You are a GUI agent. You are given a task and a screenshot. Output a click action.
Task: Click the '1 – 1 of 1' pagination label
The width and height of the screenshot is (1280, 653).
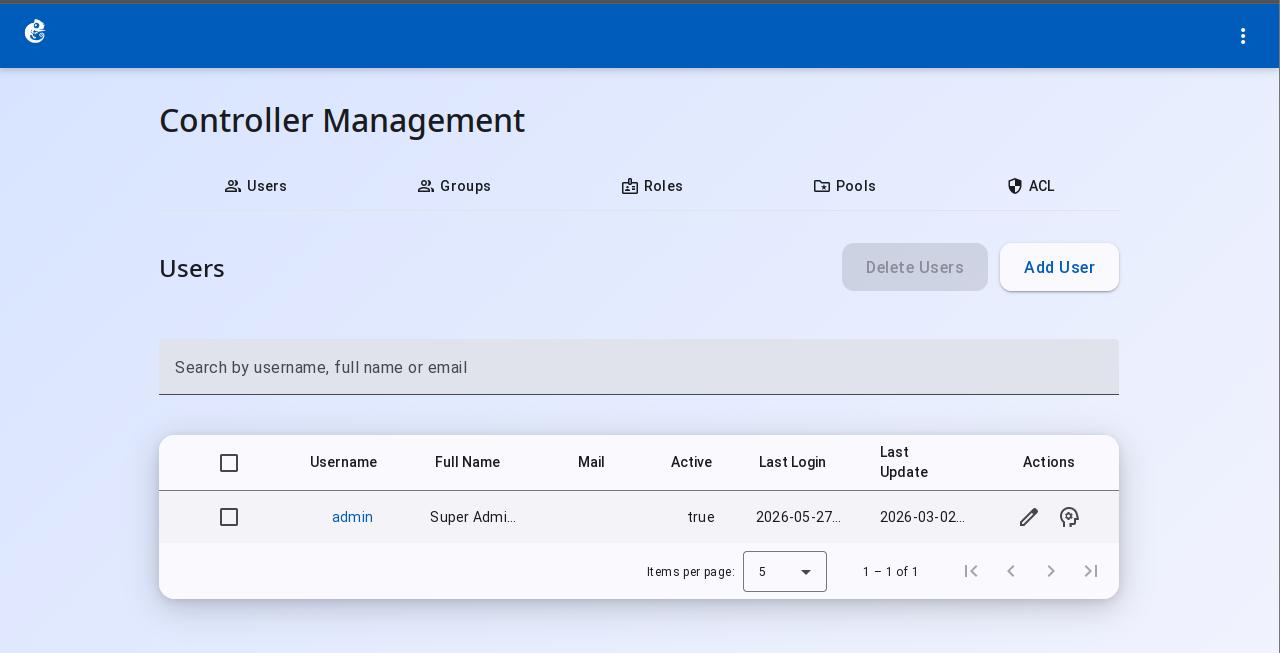pyautogui.click(x=891, y=572)
